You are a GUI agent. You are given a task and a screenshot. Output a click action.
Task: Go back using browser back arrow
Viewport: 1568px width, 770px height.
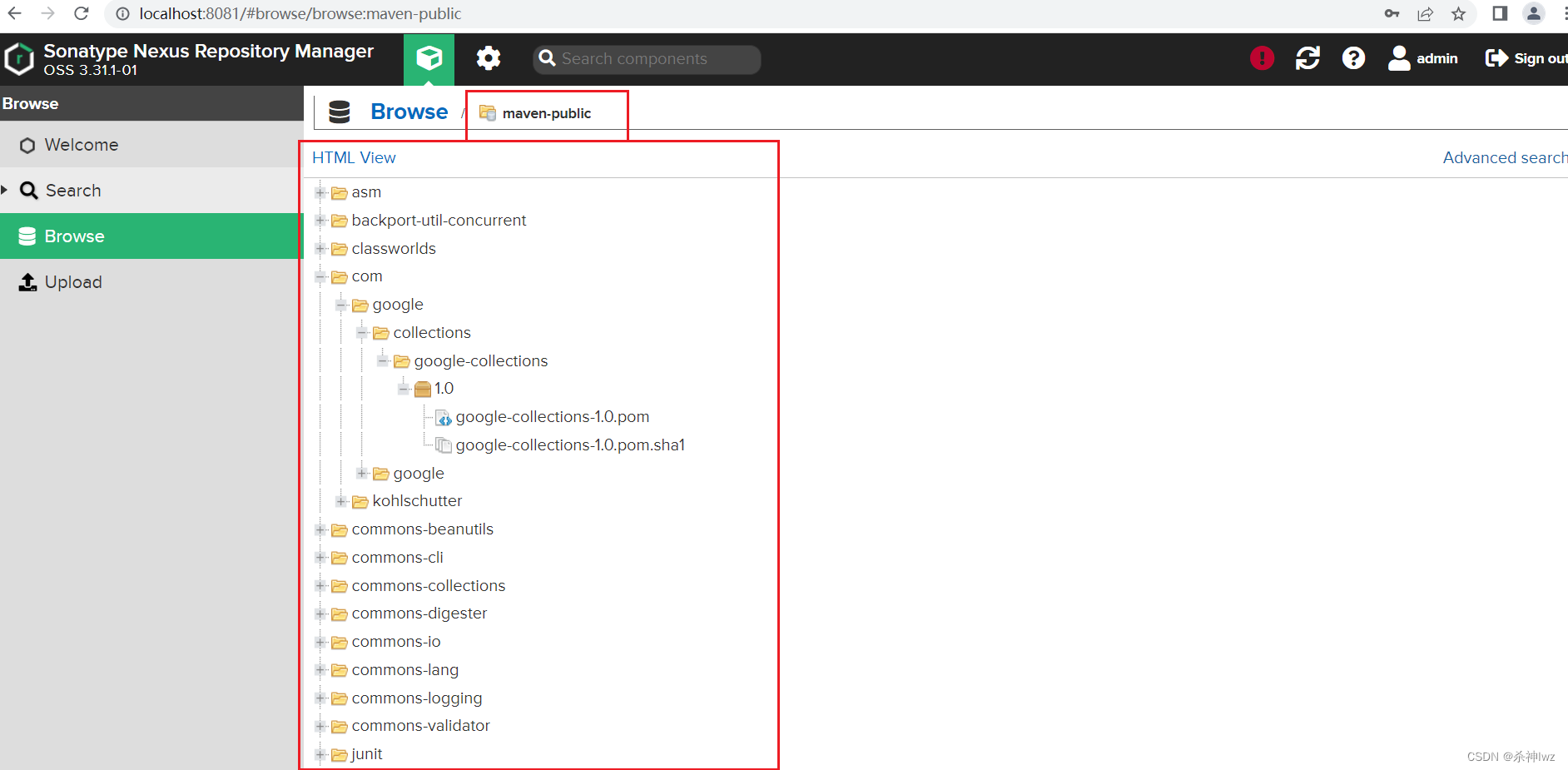(x=15, y=13)
